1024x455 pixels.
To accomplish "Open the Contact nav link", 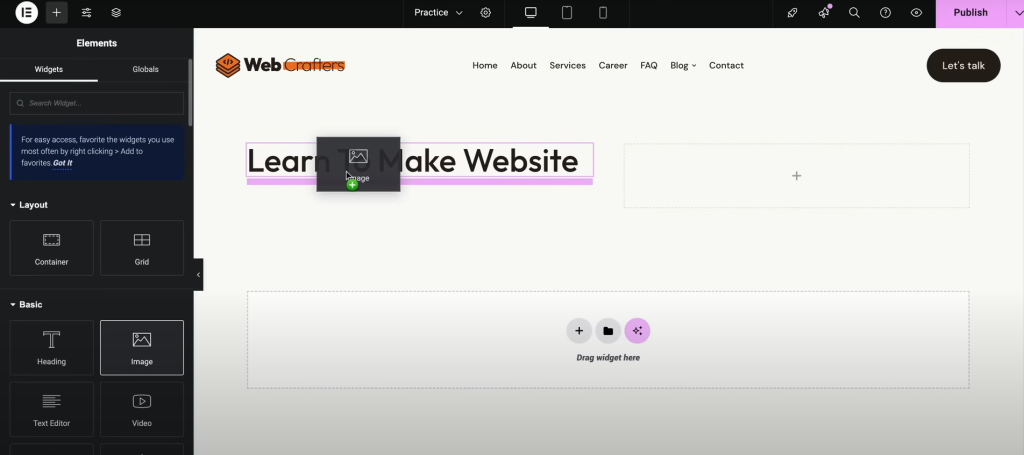I will point(726,65).
